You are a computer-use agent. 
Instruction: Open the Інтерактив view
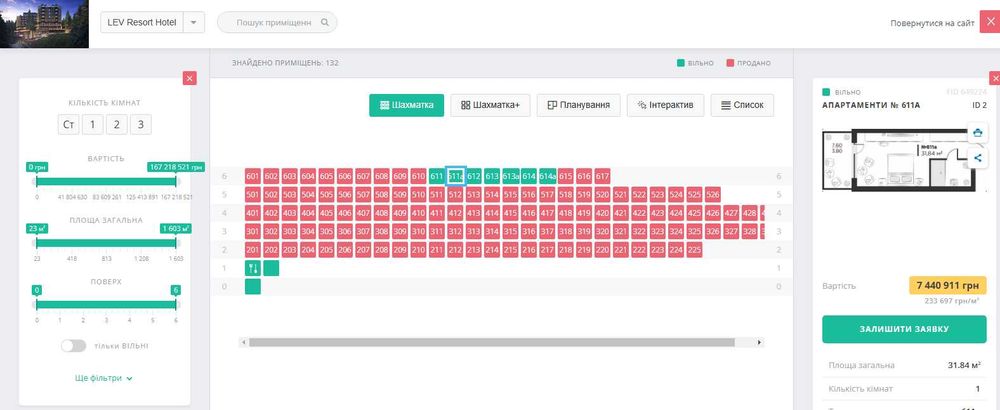click(665, 105)
